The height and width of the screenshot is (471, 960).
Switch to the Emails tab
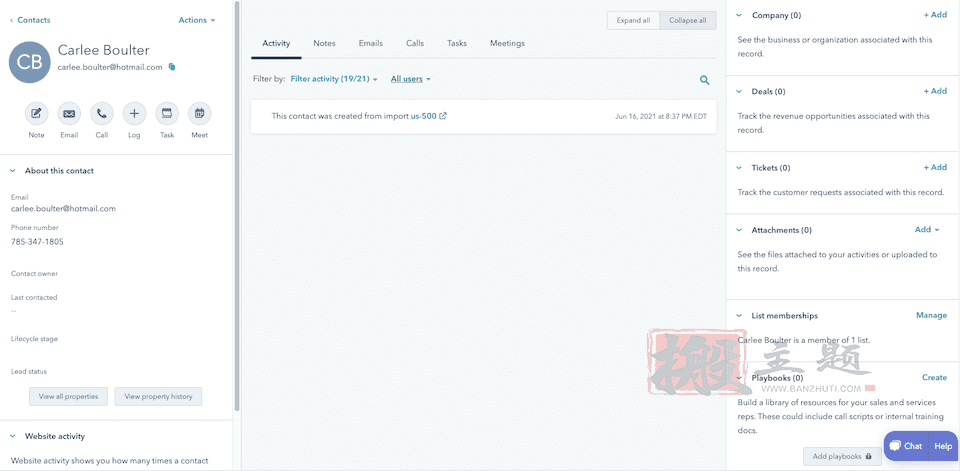(371, 43)
